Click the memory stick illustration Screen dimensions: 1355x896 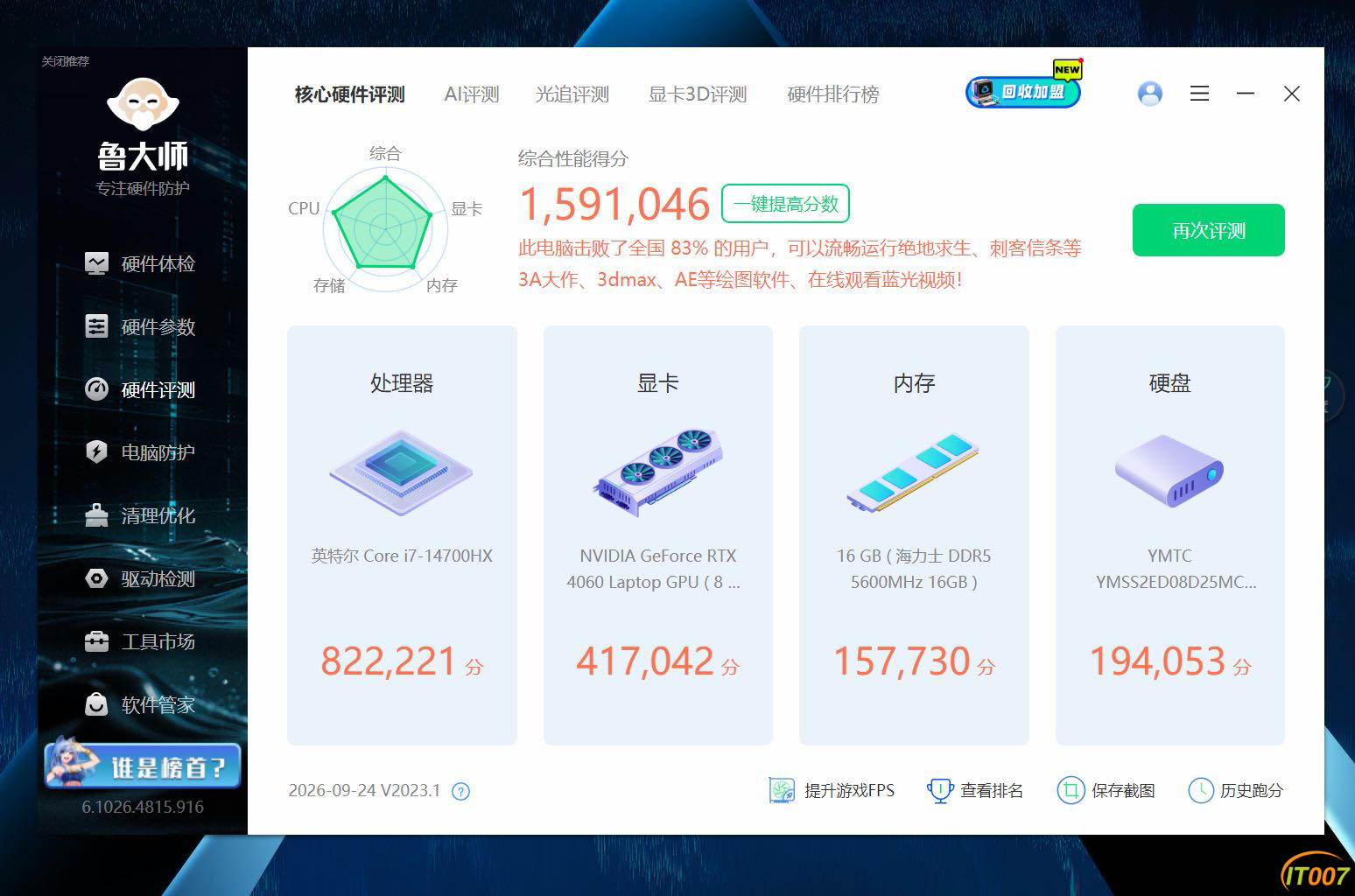click(914, 472)
